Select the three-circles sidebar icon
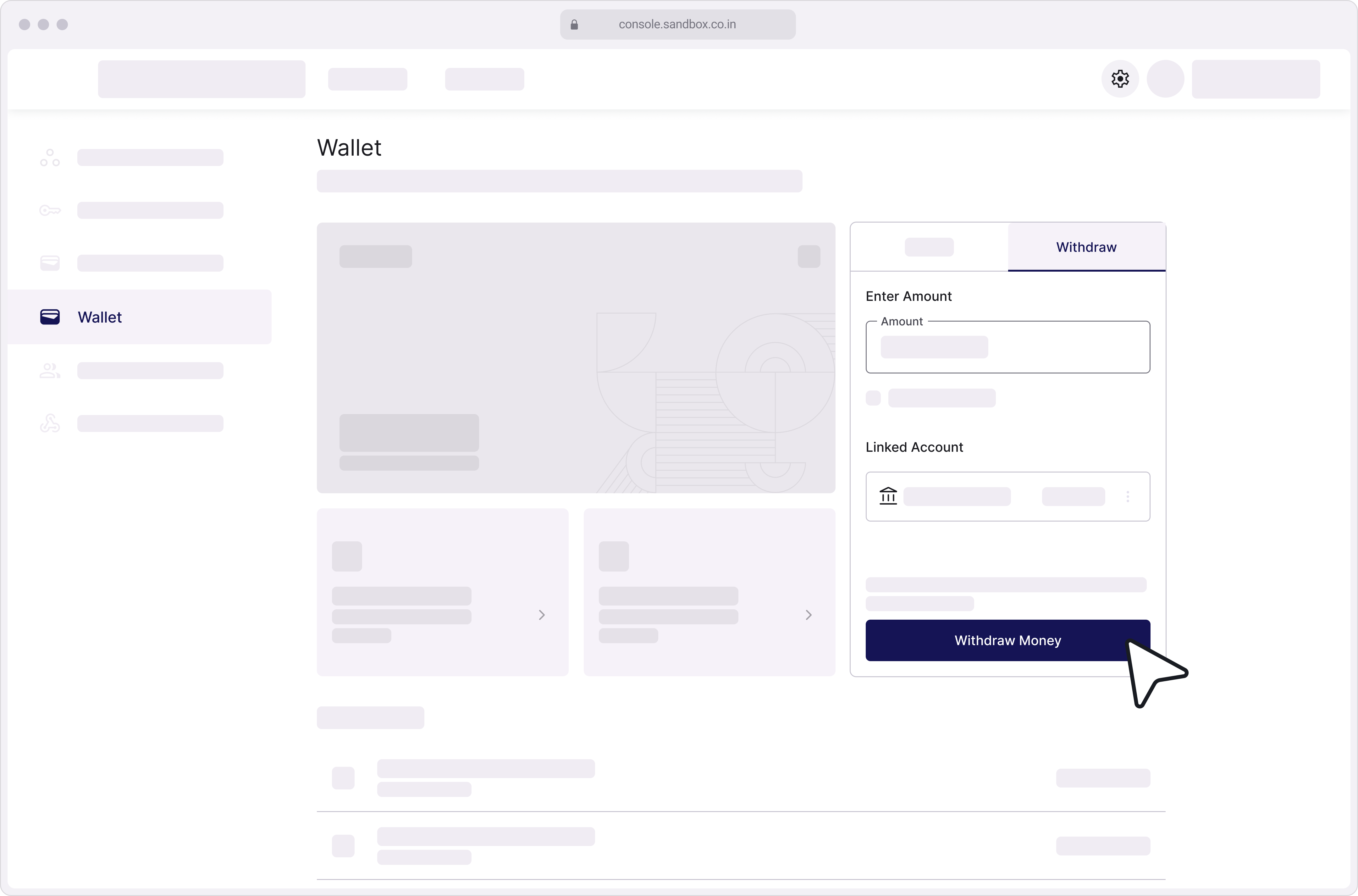The height and width of the screenshot is (896, 1358). point(50,158)
